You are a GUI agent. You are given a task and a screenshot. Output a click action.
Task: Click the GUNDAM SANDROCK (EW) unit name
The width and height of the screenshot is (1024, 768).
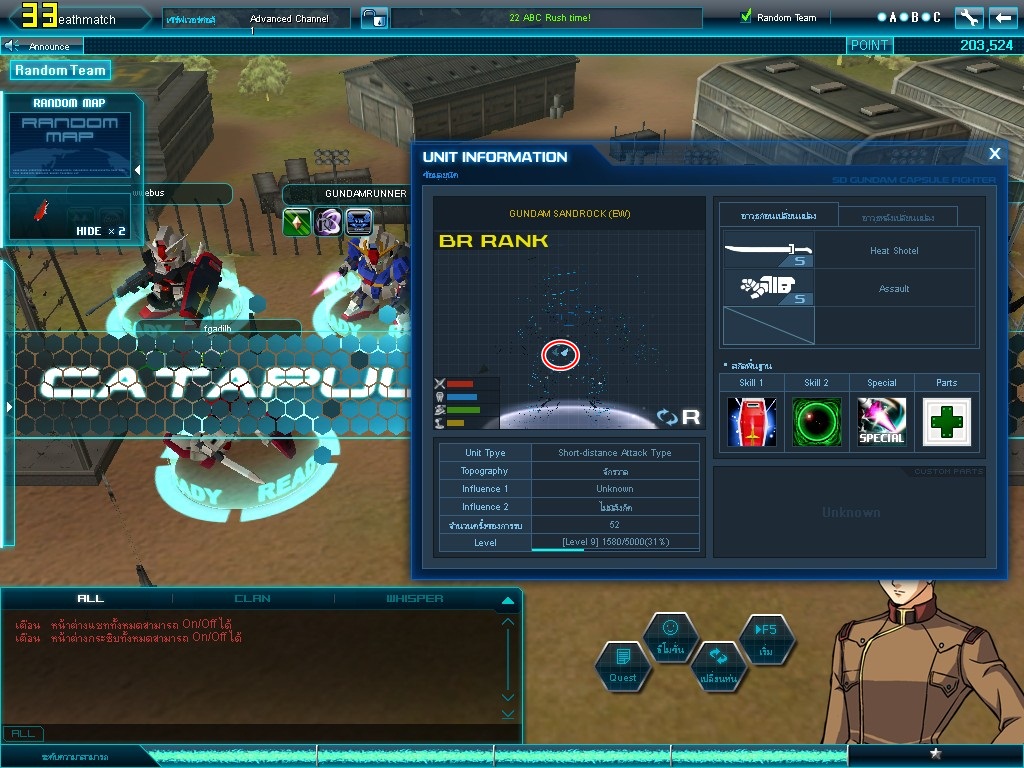tap(569, 214)
